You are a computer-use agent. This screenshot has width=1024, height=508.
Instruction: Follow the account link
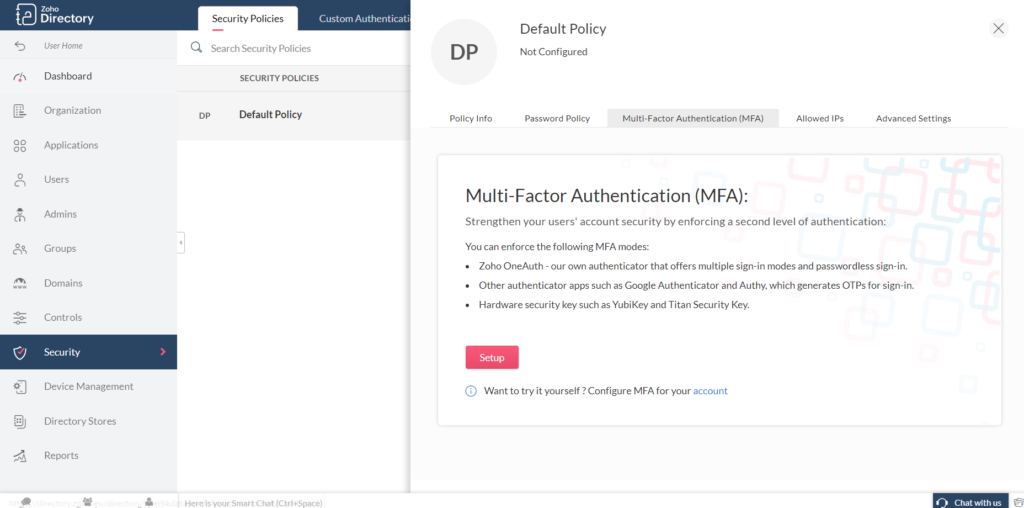[x=710, y=391]
